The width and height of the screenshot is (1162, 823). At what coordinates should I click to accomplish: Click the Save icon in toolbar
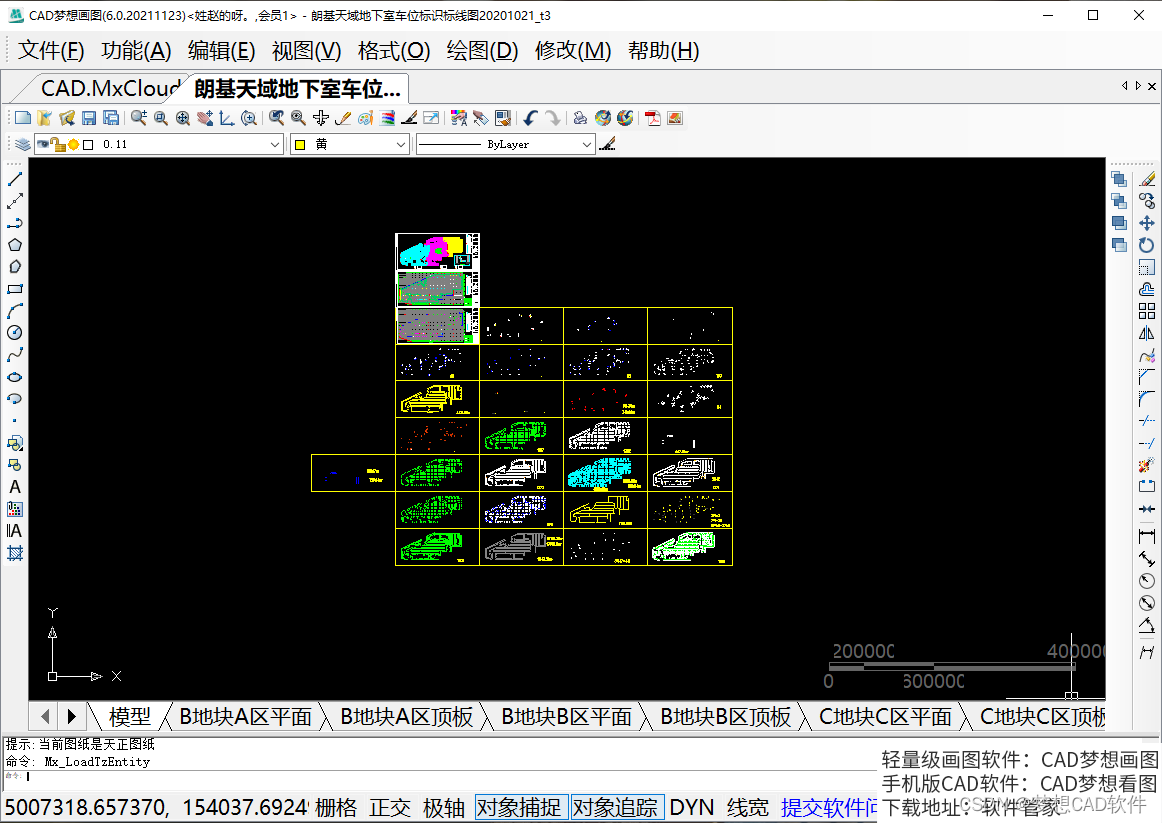[89, 118]
